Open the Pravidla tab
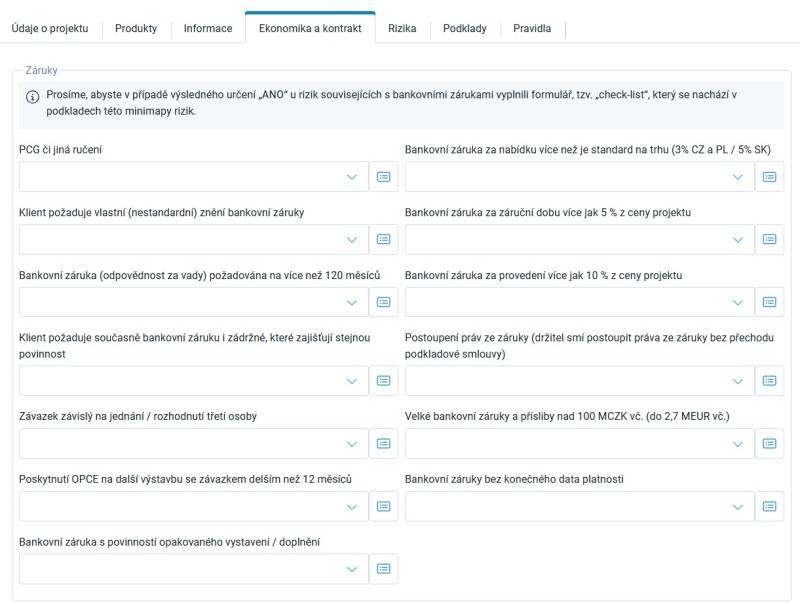 tap(532, 29)
